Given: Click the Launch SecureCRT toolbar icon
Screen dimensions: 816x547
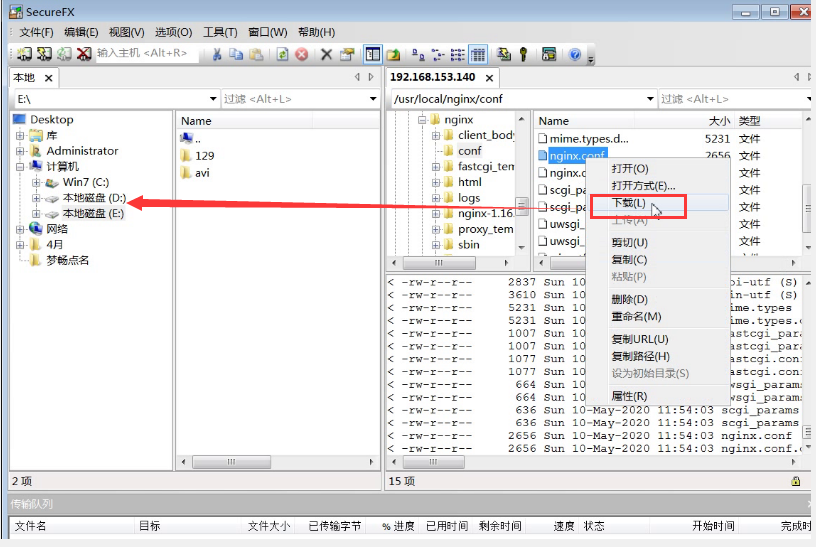Looking at the screenshot, I should 549,54.
